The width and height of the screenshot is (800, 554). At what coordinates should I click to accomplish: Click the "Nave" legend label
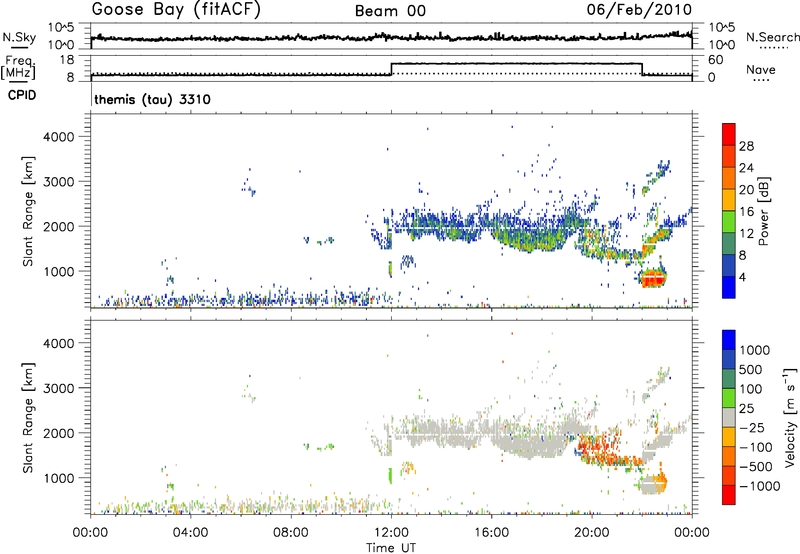pyautogui.click(x=761, y=69)
